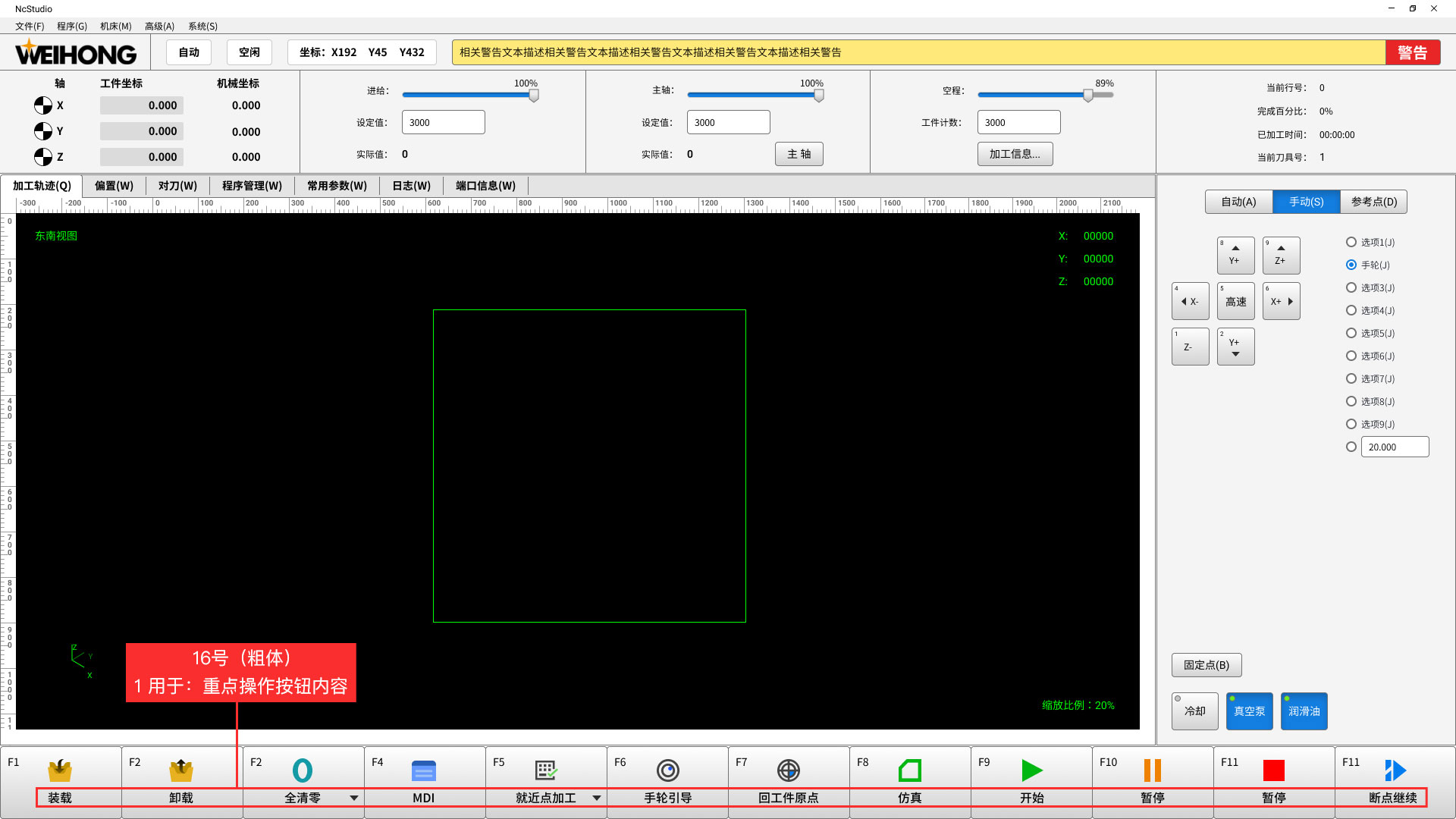
Task: Click the X workpiece coordinate 0.000 field
Action: 142,105
